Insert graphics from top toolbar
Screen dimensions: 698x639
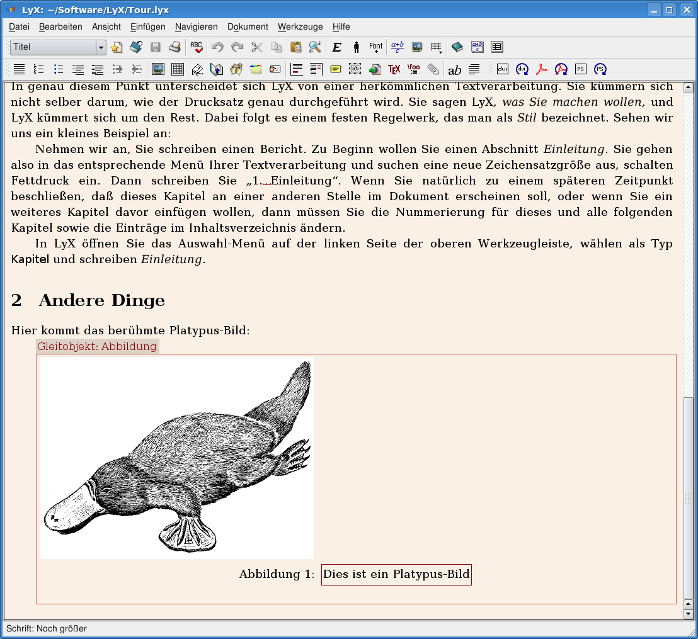pos(417,47)
